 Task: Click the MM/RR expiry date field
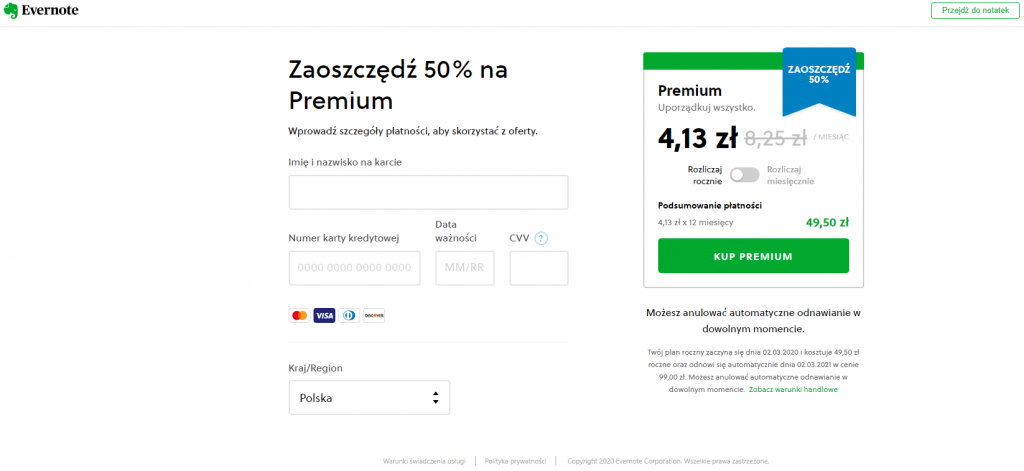pos(464,268)
